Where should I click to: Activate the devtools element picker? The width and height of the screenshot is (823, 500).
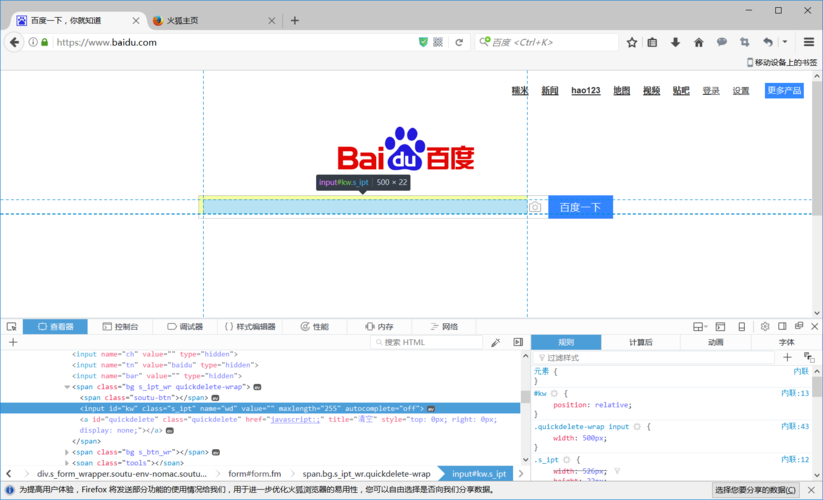click(x=12, y=327)
